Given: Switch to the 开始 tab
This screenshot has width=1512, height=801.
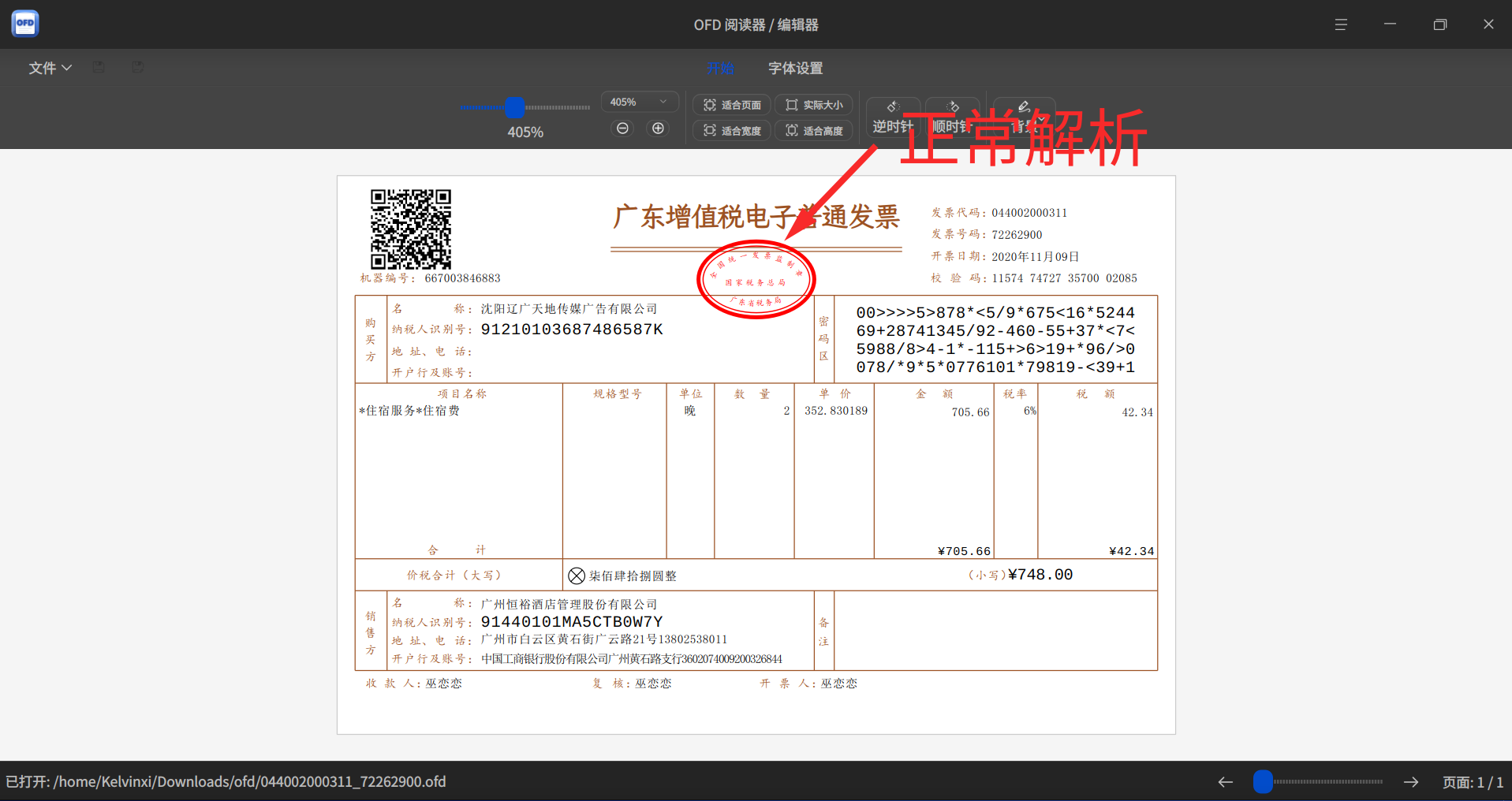Looking at the screenshot, I should pos(720,69).
